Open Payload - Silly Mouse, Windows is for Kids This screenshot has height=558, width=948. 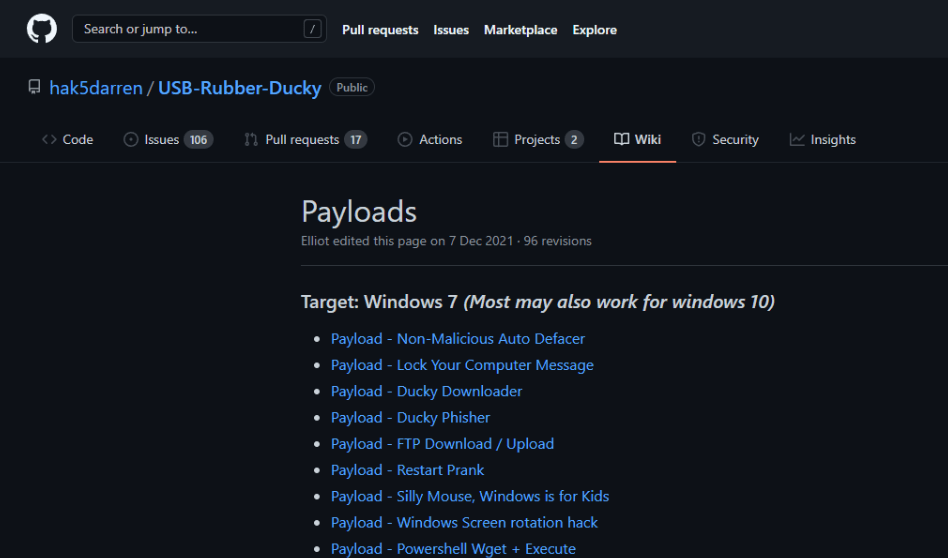[x=470, y=496]
